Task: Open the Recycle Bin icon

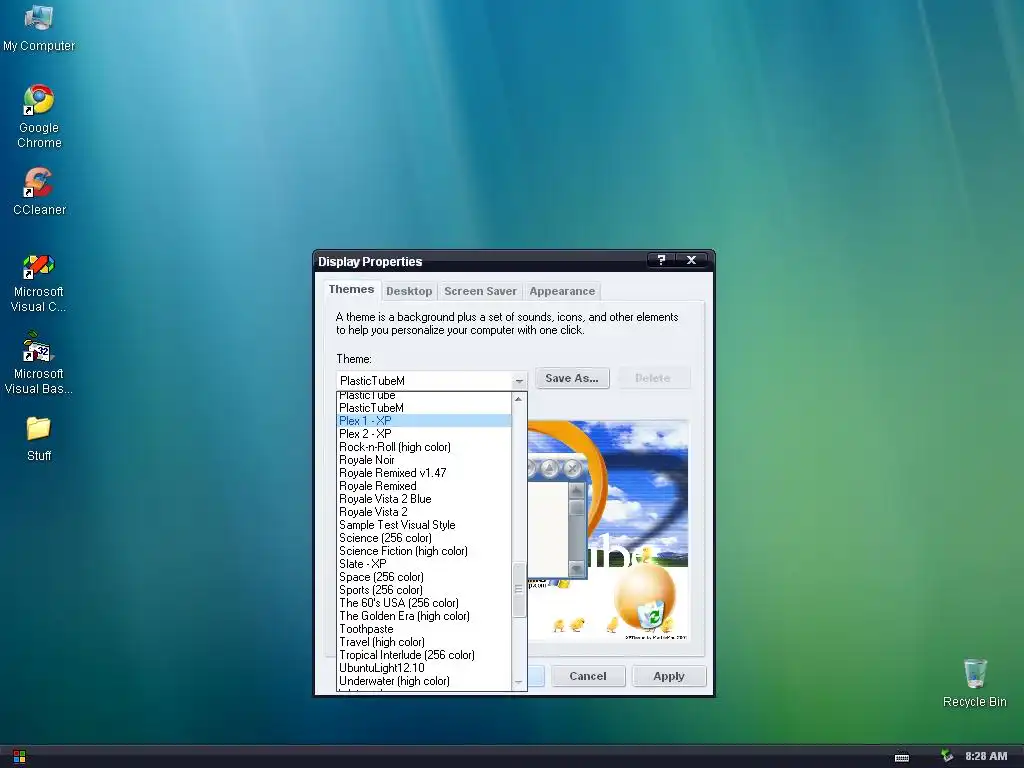Action: (974, 683)
